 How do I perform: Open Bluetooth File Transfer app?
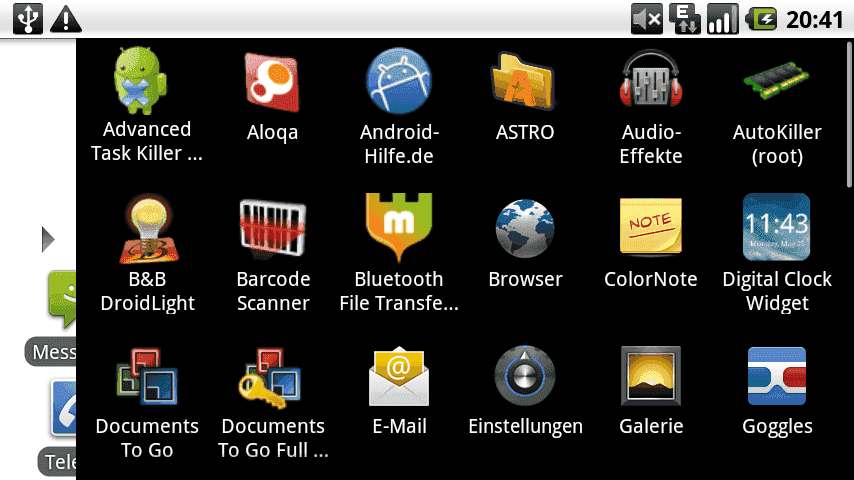(x=399, y=226)
